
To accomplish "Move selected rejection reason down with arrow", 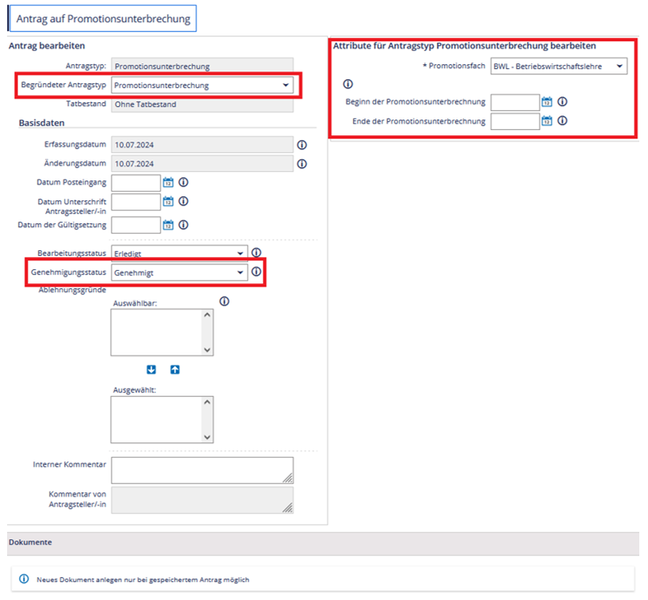I will coord(152,370).
